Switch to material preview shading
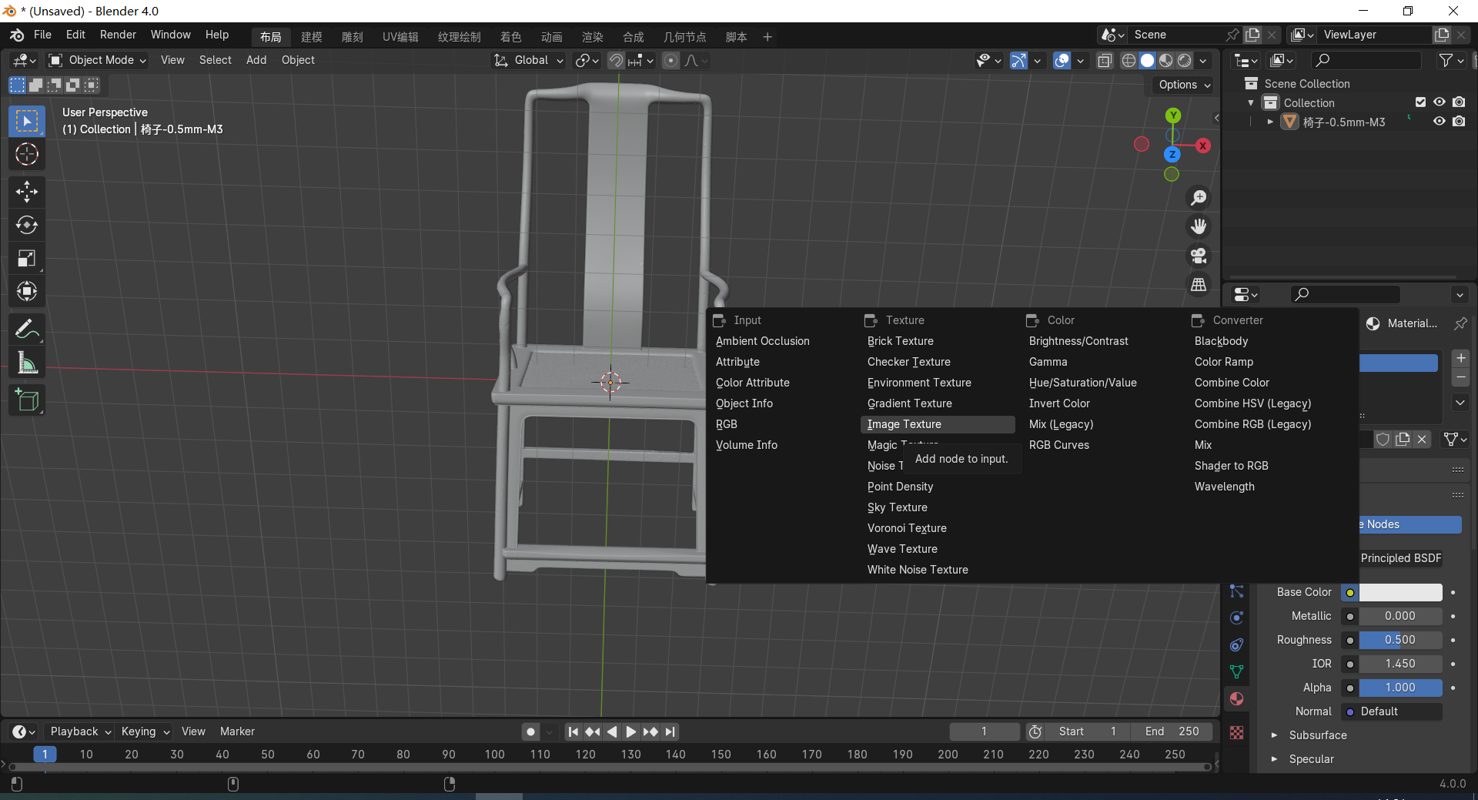This screenshot has height=800, width=1478. coord(1166,60)
